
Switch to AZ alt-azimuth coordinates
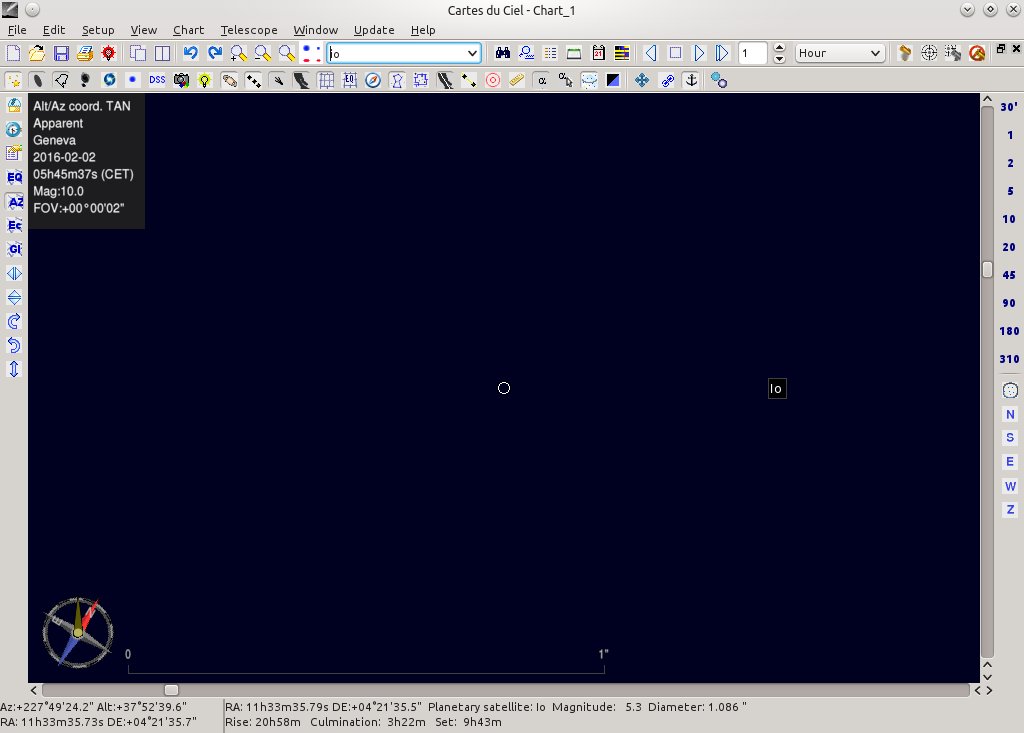point(14,201)
